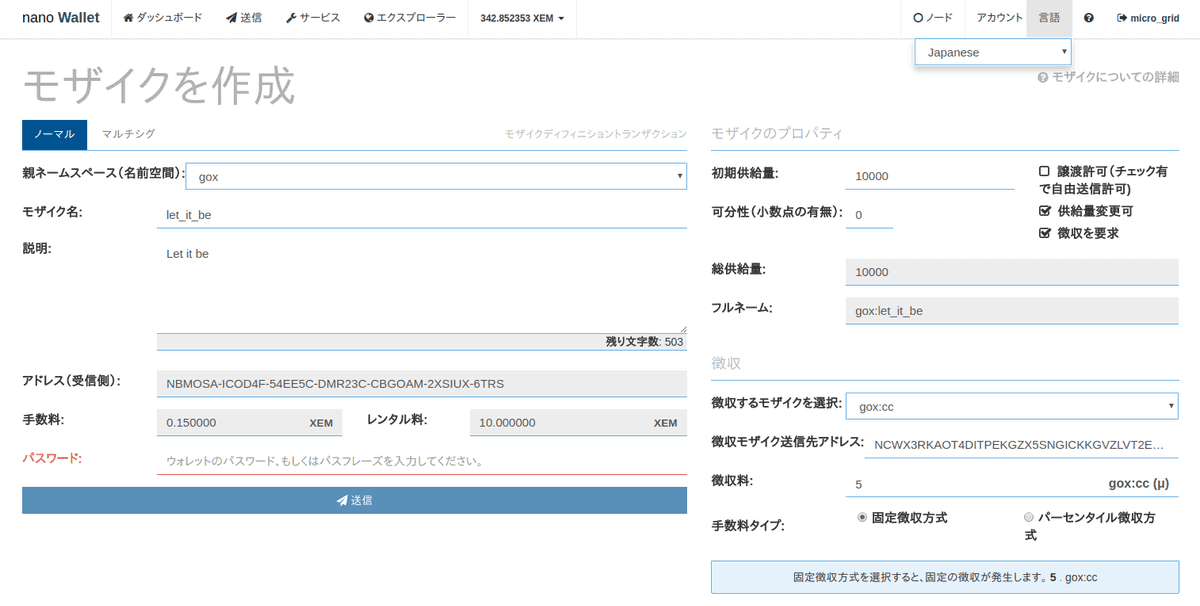Uncheck the 供給量変更可 checkbox
The image size is (1200, 606).
pyautogui.click(x=1044, y=211)
